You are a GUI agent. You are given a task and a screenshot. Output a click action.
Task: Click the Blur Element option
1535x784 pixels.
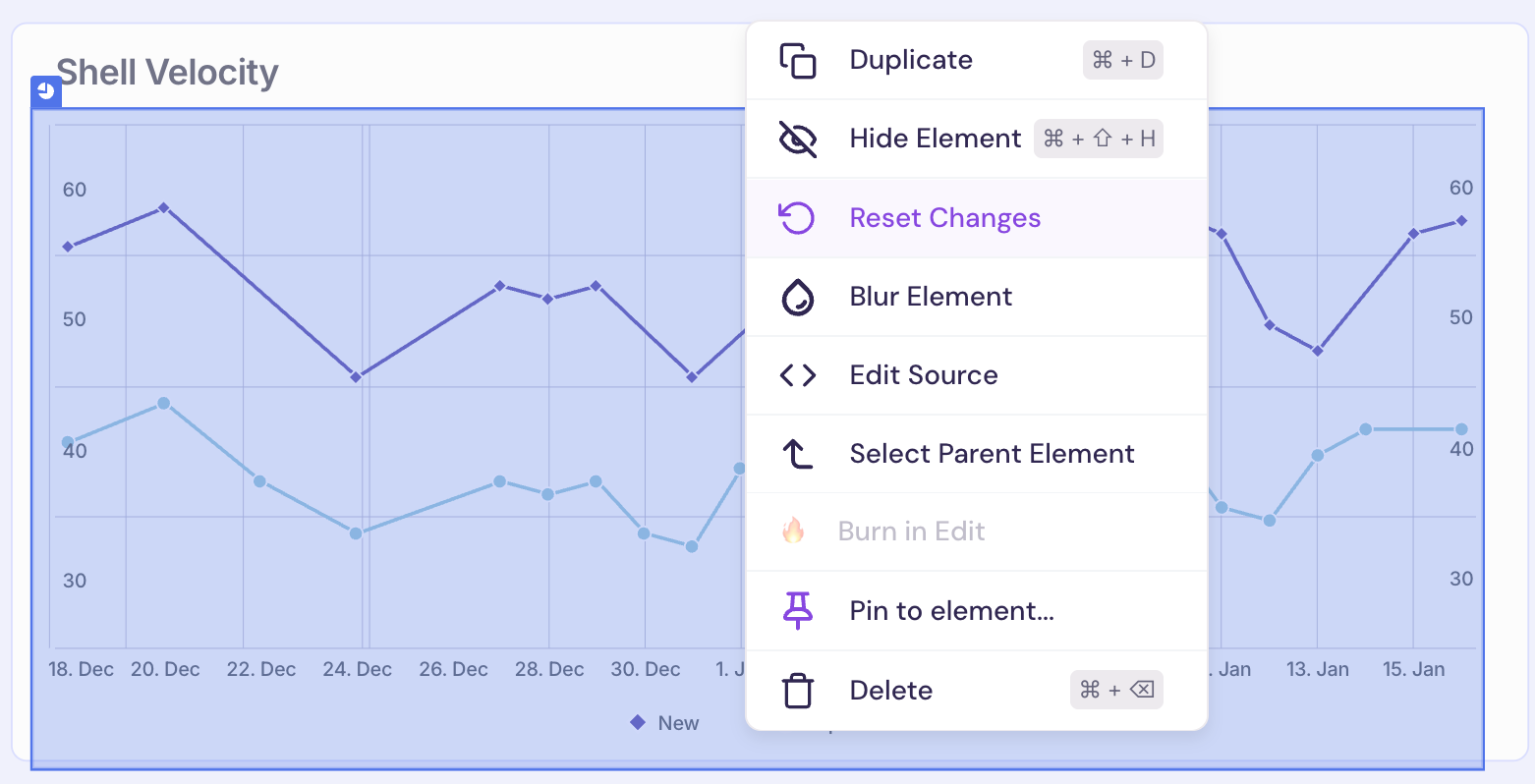[x=930, y=296]
